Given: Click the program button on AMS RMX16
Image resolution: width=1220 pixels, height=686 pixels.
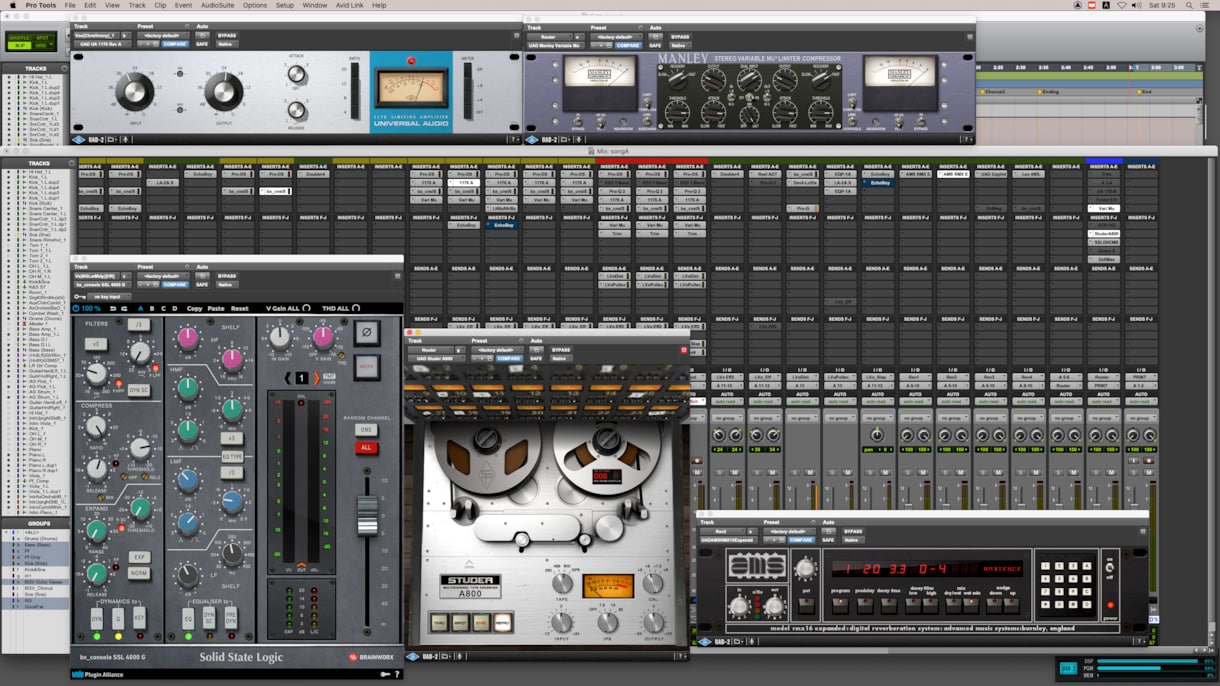Looking at the screenshot, I should (x=840, y=607).
